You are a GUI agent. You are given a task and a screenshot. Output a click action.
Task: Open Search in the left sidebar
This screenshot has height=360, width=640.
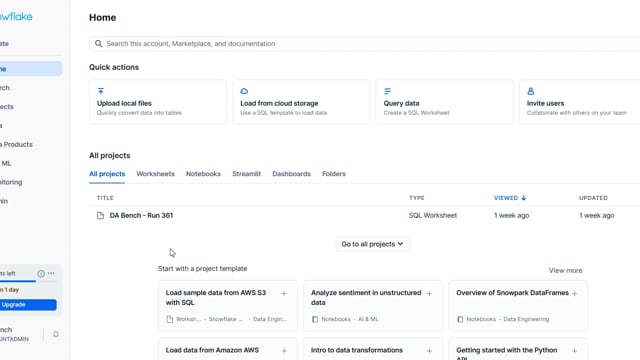31,88
